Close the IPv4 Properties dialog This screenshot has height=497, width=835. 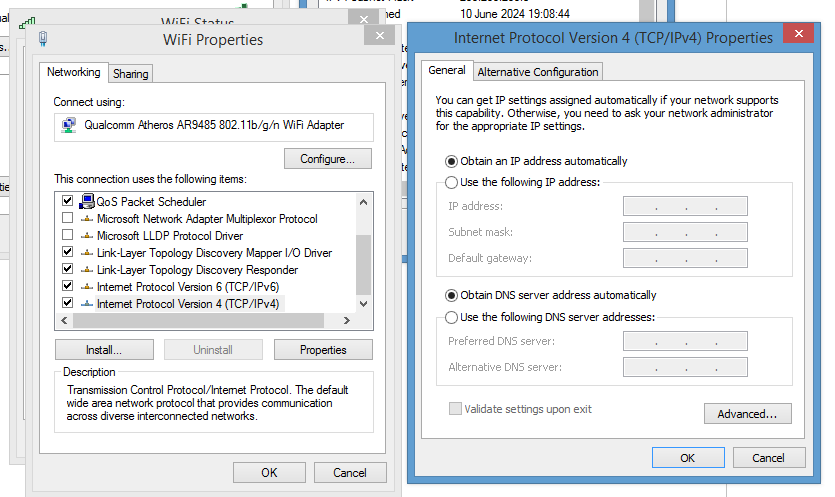click(x=799, y=34)
